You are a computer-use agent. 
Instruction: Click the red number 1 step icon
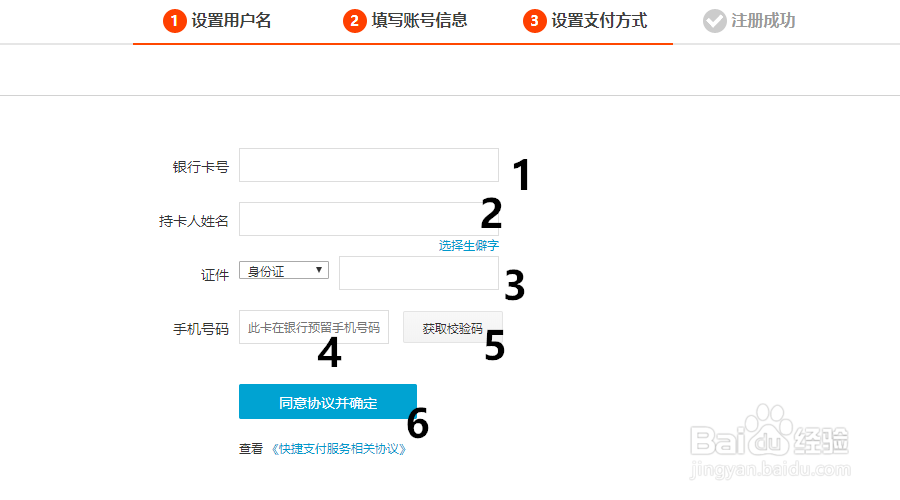[x=174, y=21]
